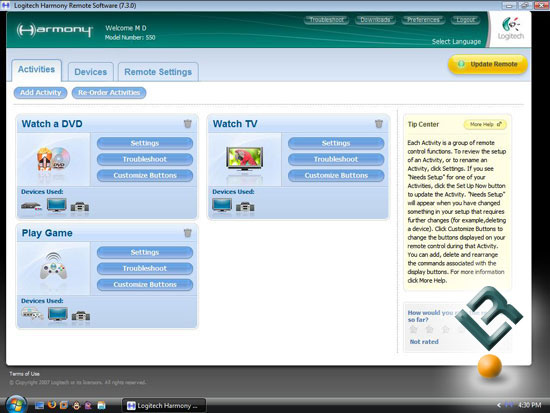Open the last quick launch icon
This screenshot has height=413, width=550.
[x=101, y=405]
